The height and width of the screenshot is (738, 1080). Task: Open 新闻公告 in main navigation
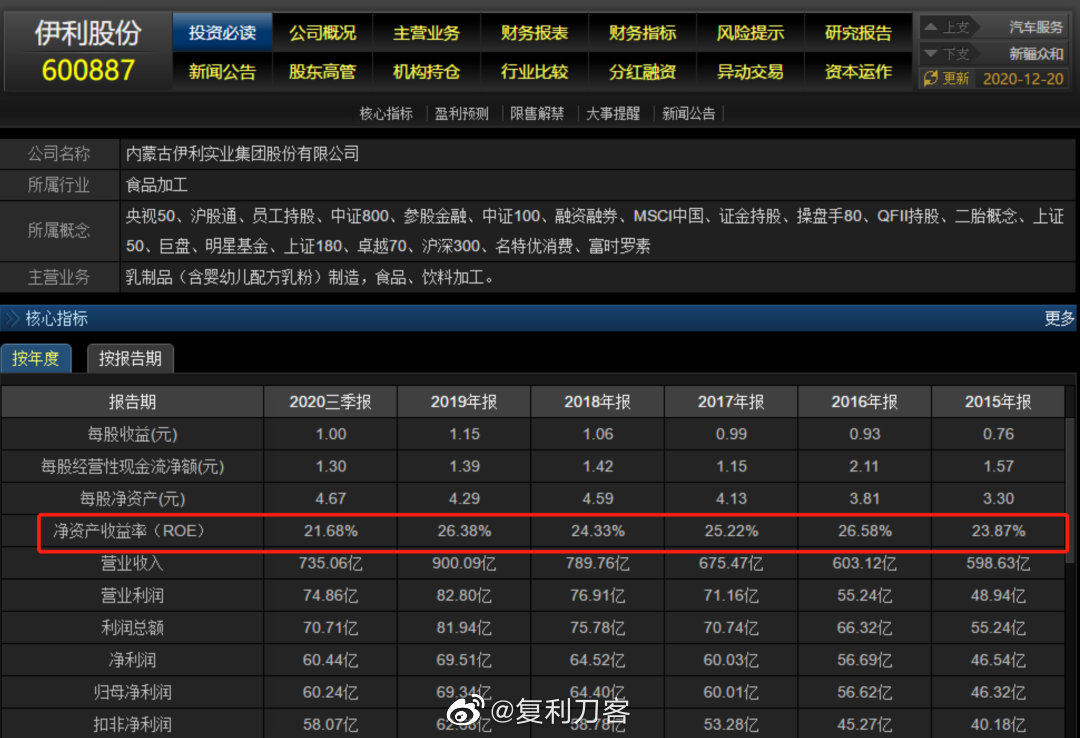pos(222,72)
